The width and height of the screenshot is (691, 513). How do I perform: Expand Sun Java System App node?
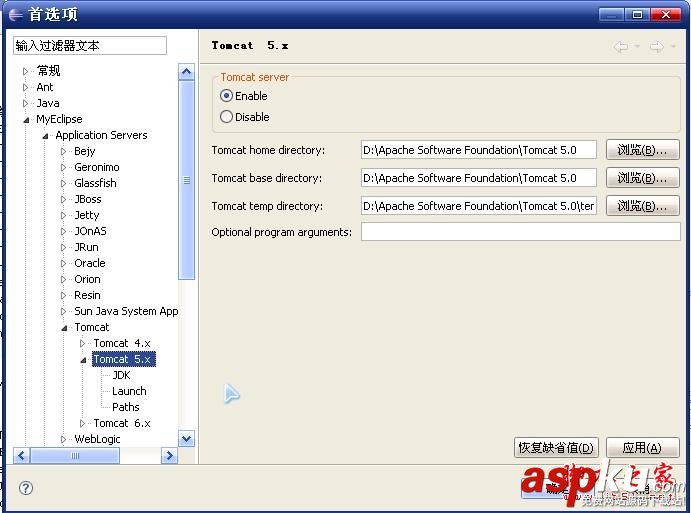click(x=63, y=312)
